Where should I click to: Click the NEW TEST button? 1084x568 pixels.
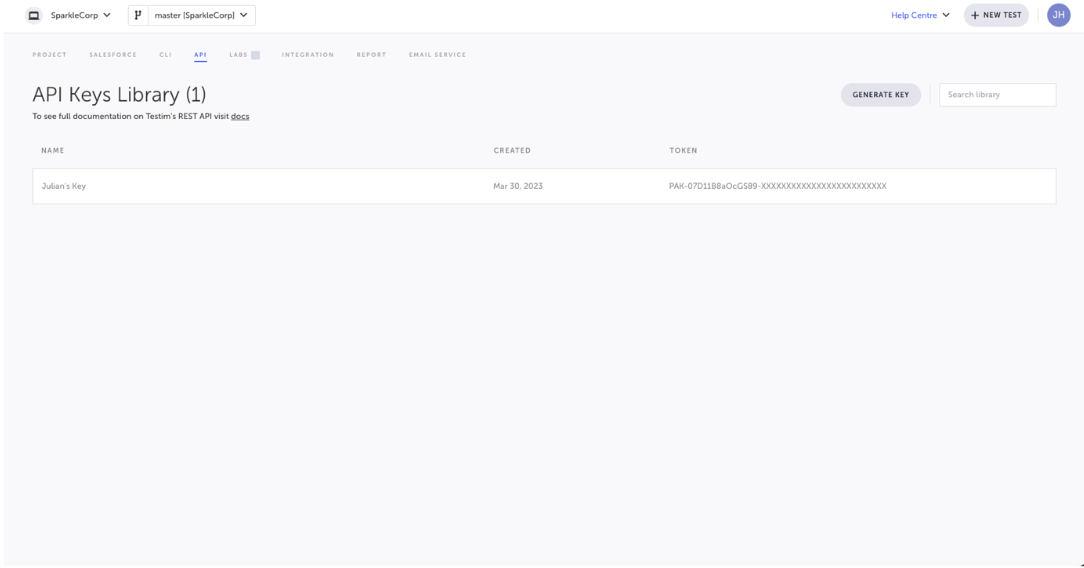[x=996, y=15]
